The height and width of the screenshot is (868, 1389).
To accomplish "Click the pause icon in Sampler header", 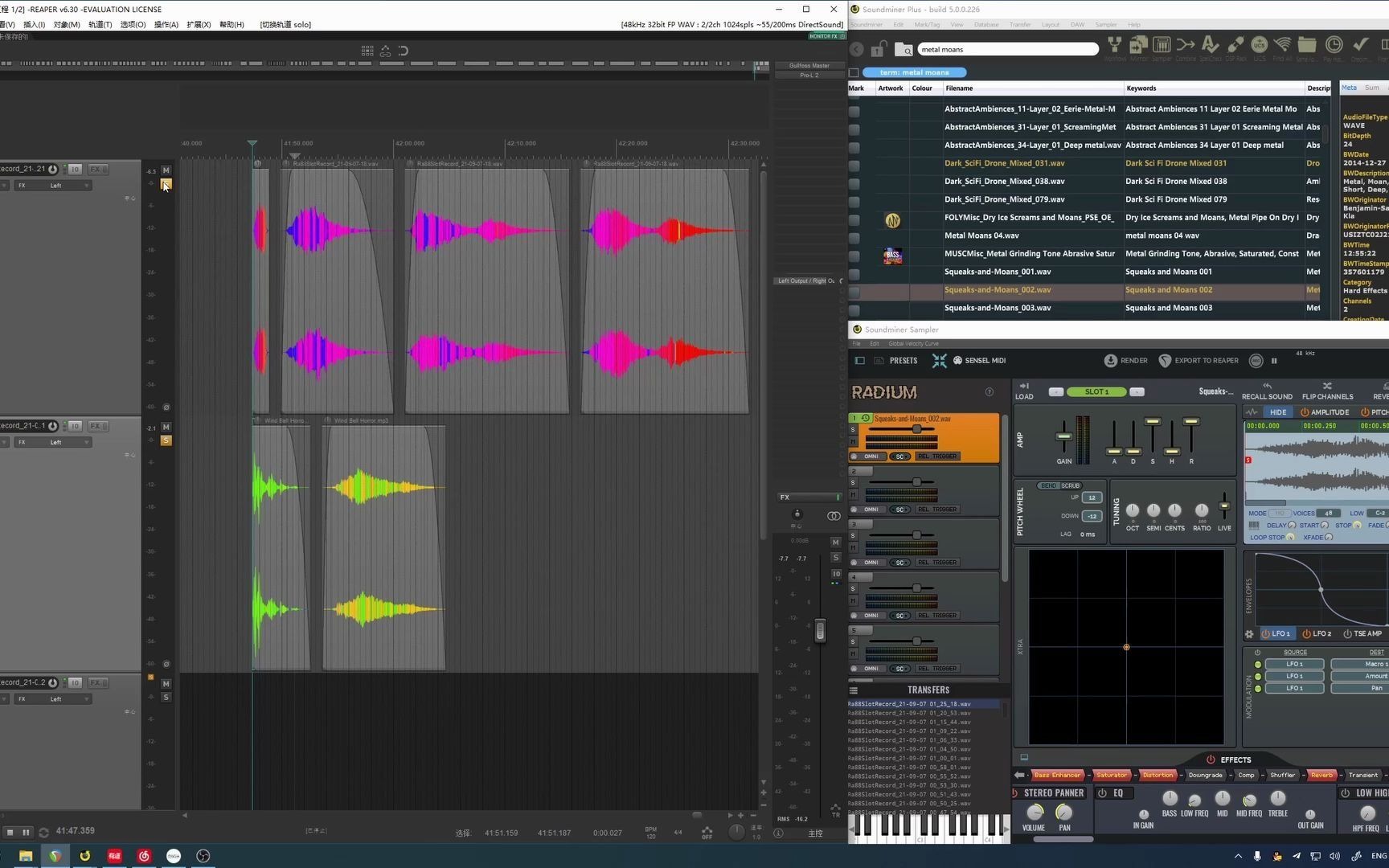I will [1274, 361].
